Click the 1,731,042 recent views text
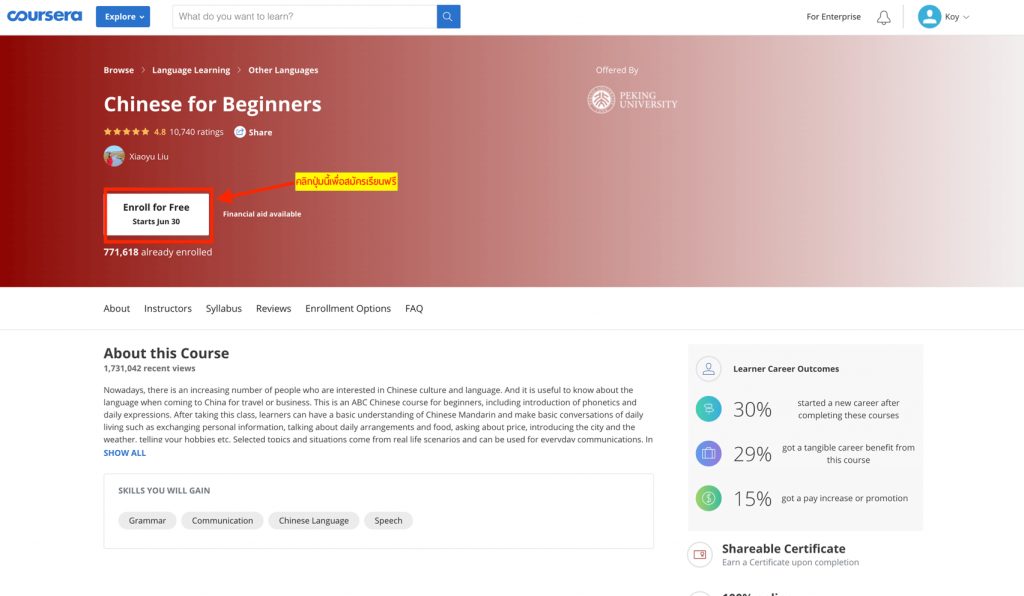1024x596 pixels. tap(149, 368)
